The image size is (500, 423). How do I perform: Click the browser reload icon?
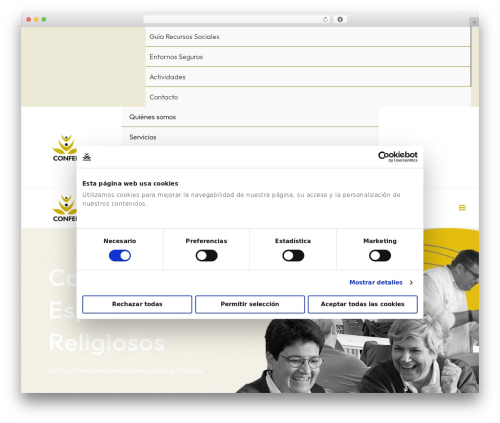click(325, 20)
